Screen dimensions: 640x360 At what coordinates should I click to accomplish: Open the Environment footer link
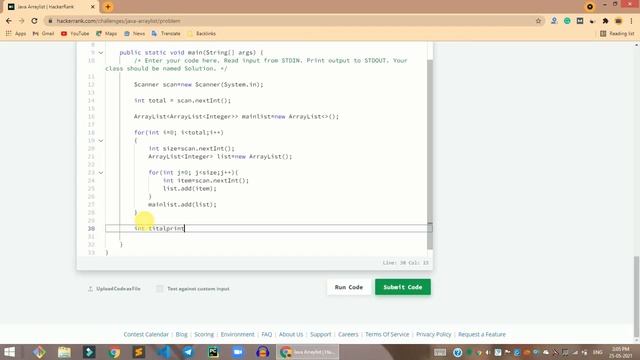point(238,334)
